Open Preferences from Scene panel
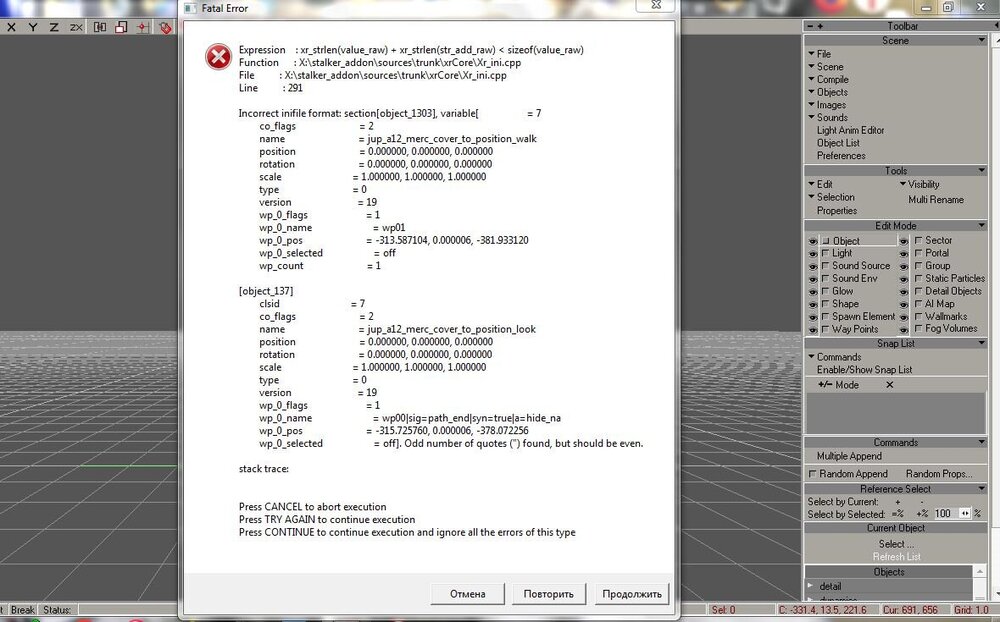The image size is (1000, 622). 841,156
